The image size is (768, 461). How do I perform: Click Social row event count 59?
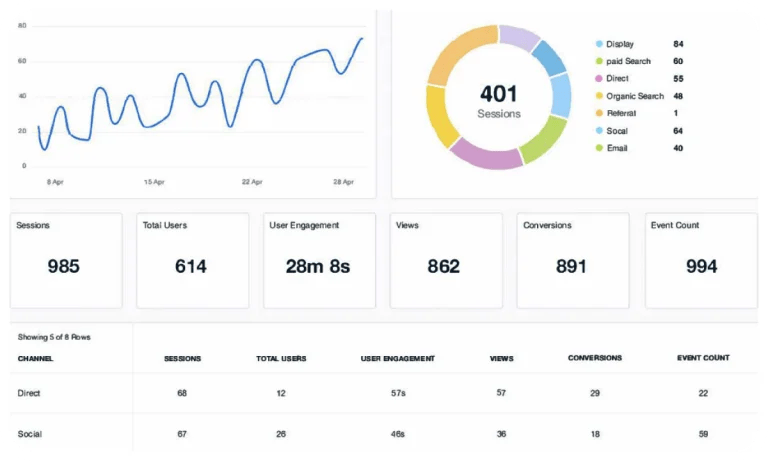[703, 434]
